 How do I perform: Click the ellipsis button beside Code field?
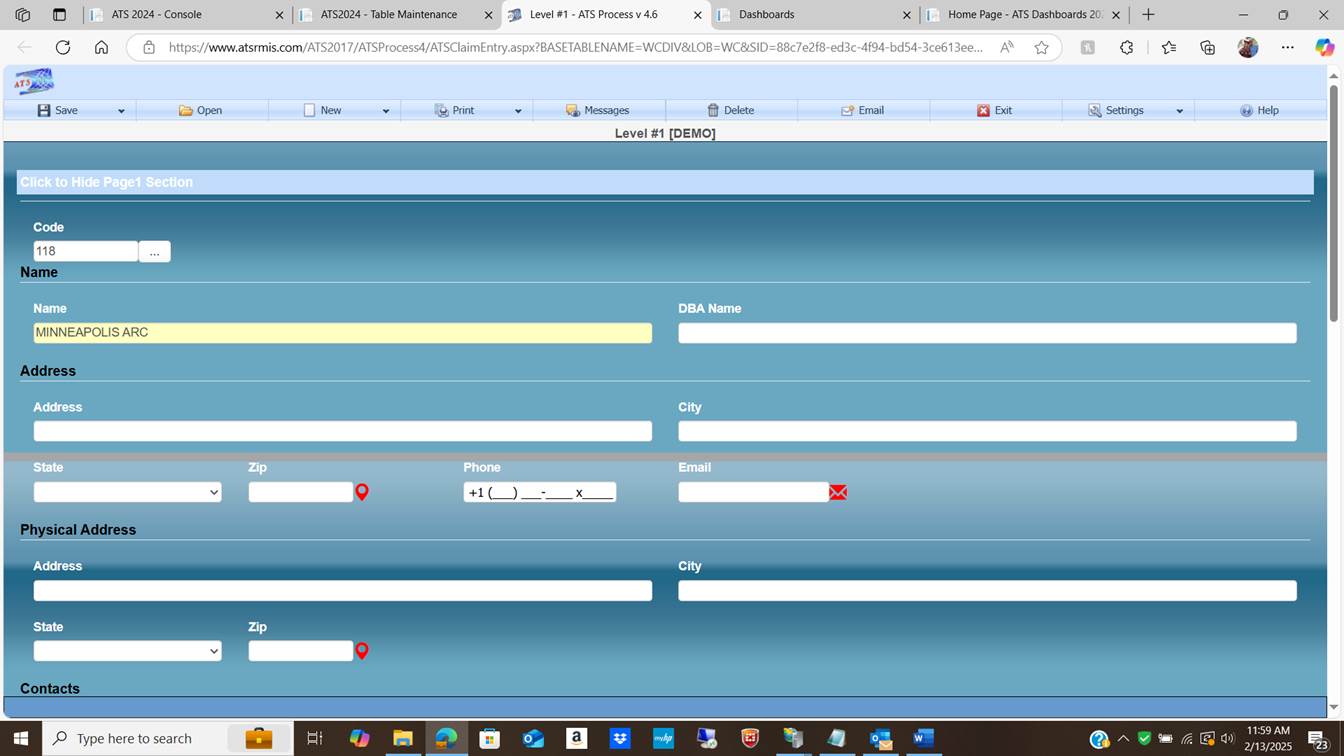(x=154, y=252)
